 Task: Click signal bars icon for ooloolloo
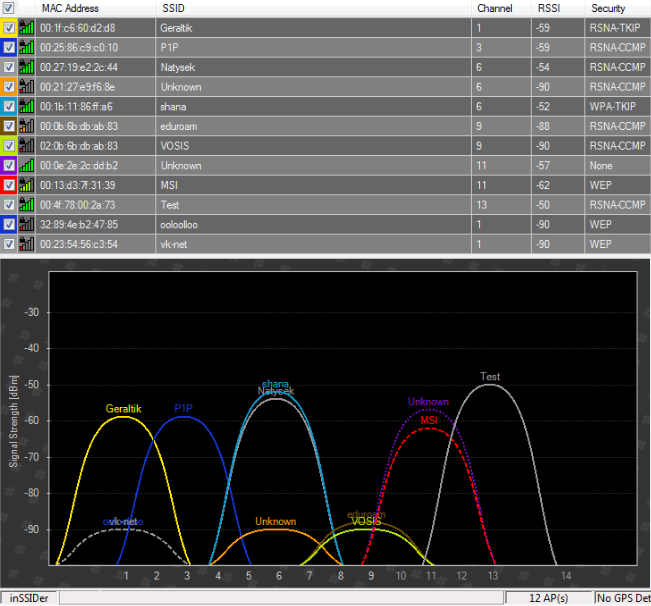point(27,225)
